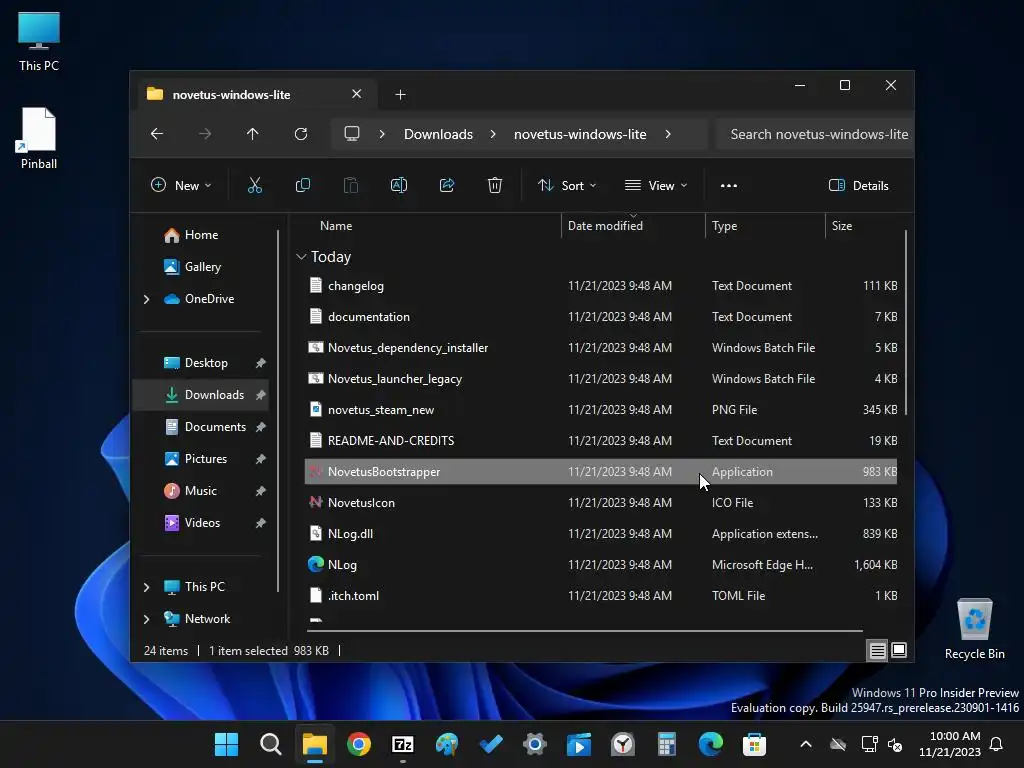Open Desktop in navigation pane

205,363
